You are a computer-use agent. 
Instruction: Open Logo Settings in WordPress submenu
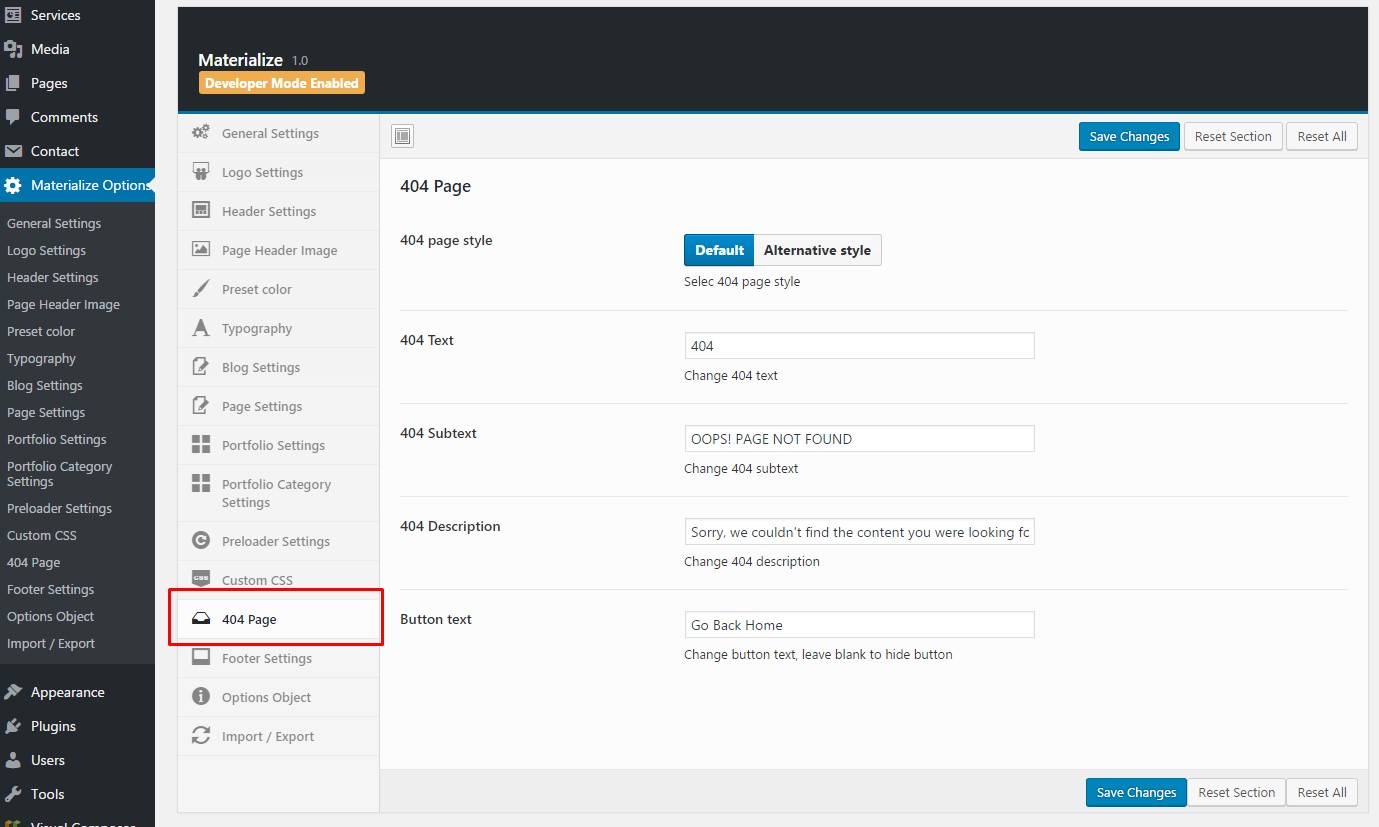coord(46,250)
